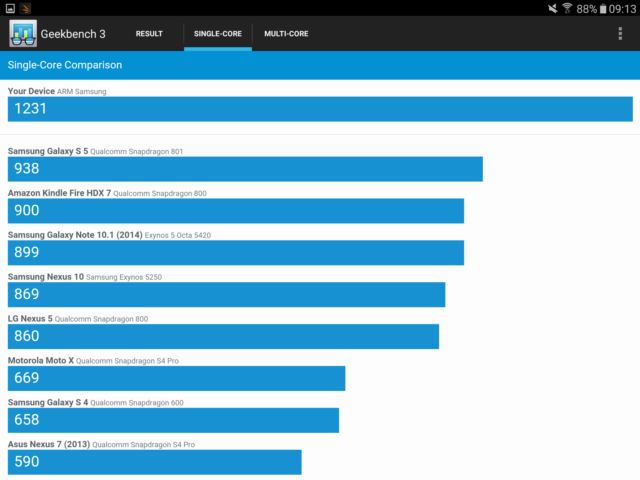Tap the Amazon Kindle Fire HDX 7 label
This screenshot has width=640, height=480.
(60, 193)
